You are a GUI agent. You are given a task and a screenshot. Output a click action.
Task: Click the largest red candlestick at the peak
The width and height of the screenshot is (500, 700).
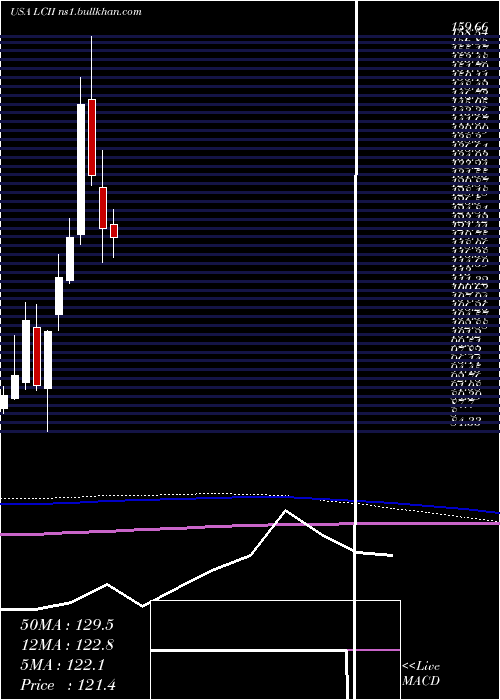click(92, 137)
